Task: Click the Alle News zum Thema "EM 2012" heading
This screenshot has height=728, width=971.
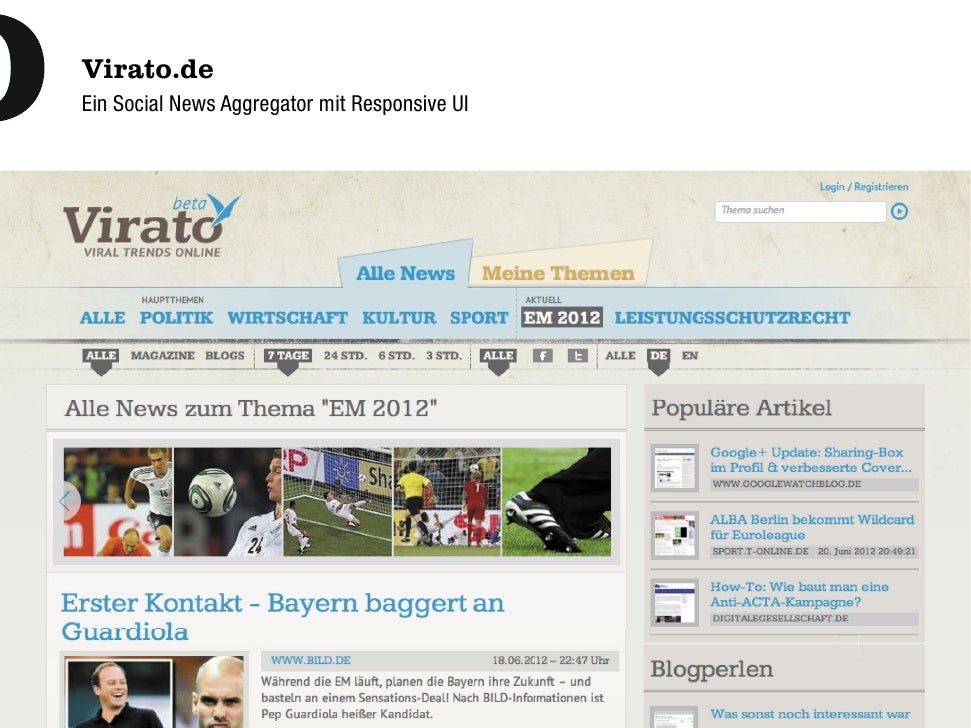Action: pyautogui.click(x=251, y=408)
